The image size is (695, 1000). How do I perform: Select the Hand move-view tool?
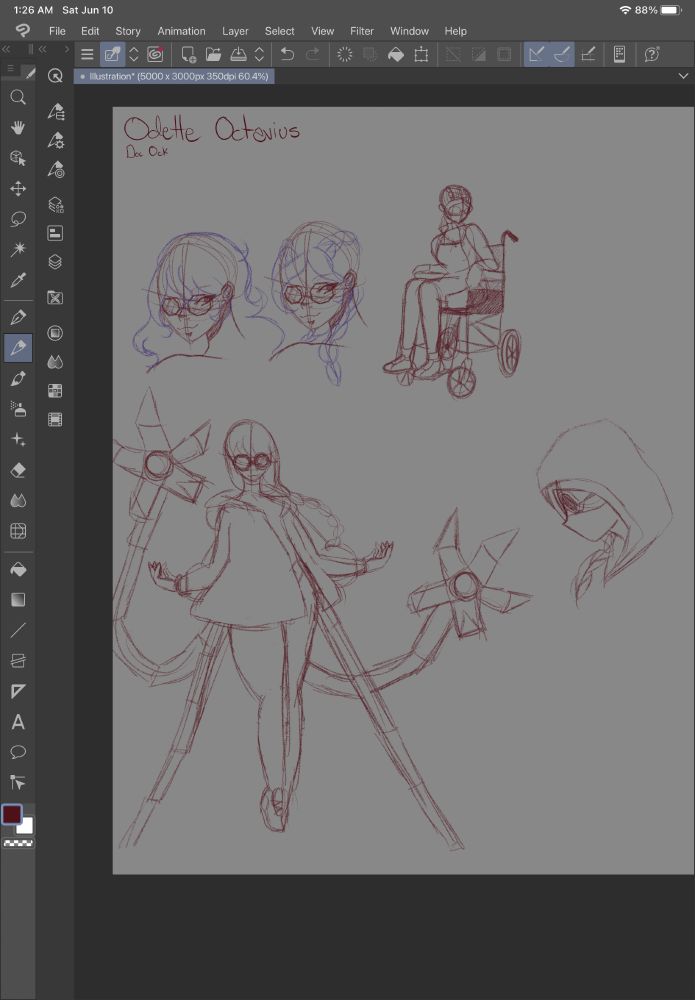(18, 128)
